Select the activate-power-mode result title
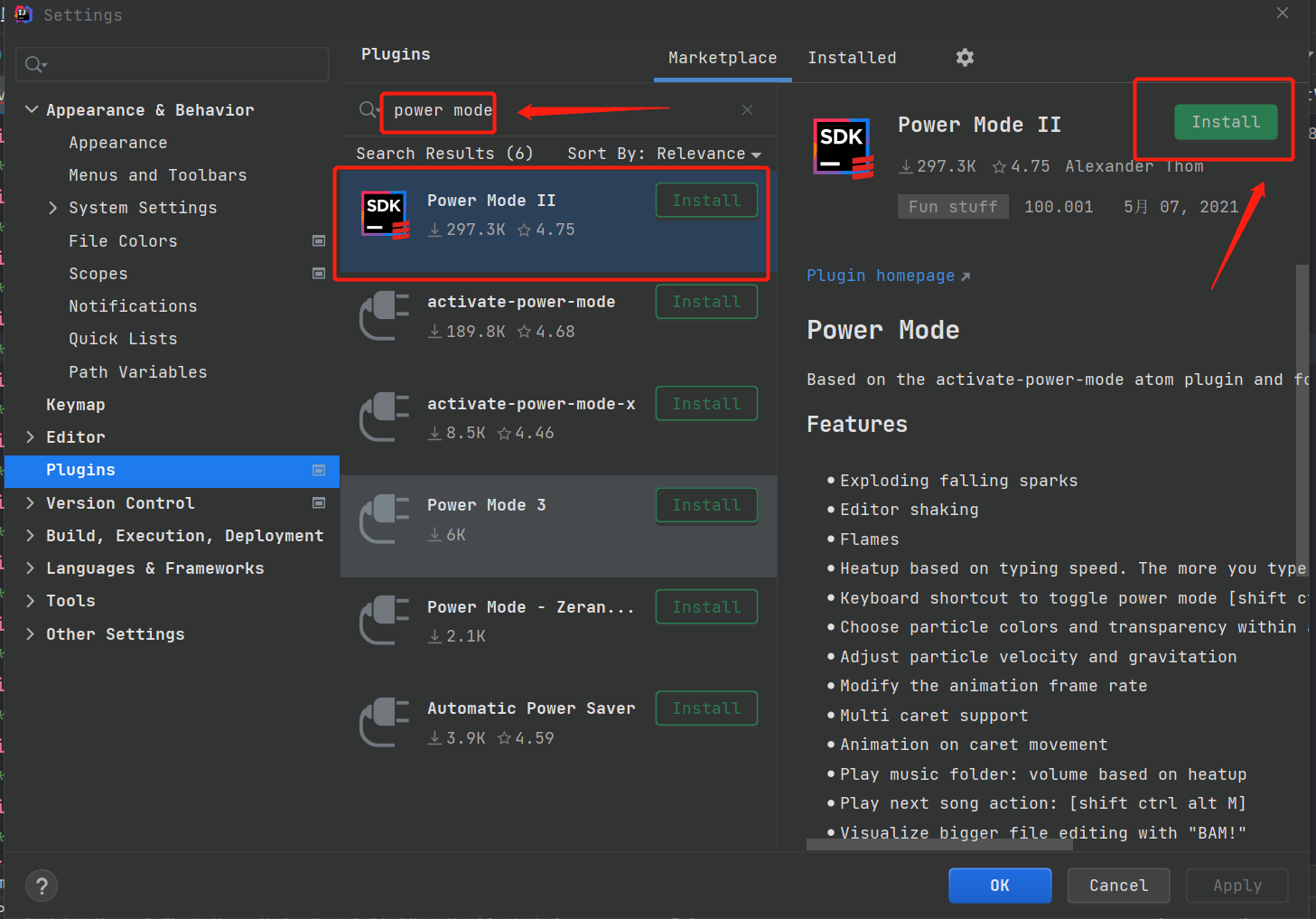Image resolution: width=1316 pixels, height=919 pixels. coord(521,302)
